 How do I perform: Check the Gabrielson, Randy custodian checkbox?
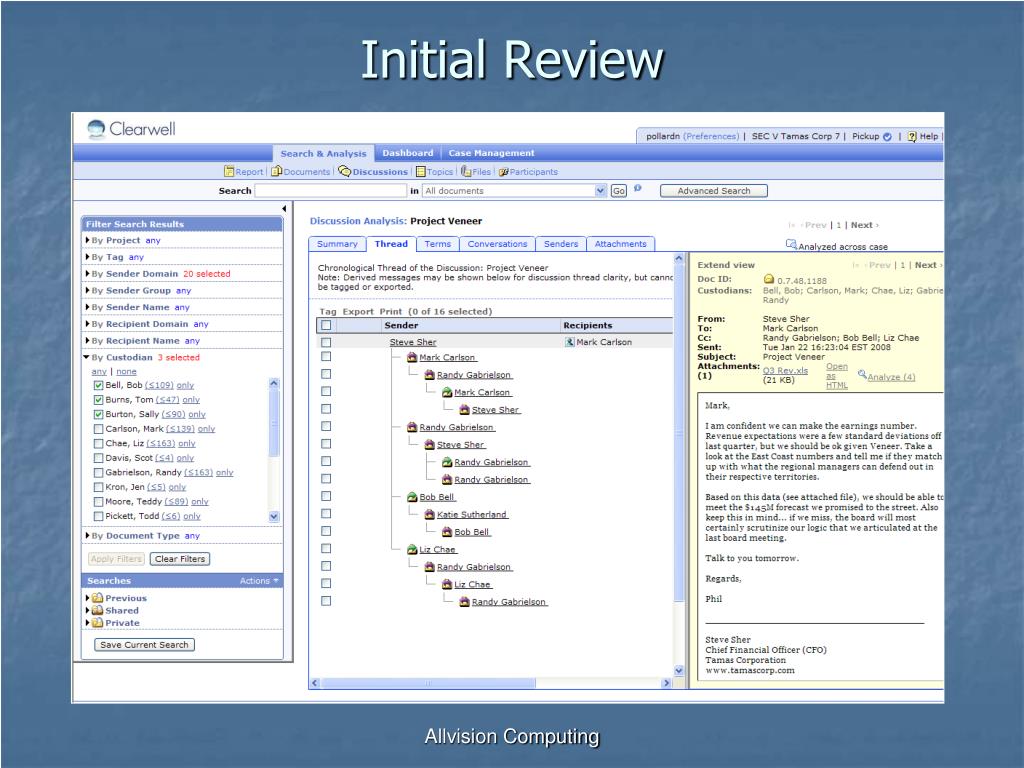coord(99,473)
